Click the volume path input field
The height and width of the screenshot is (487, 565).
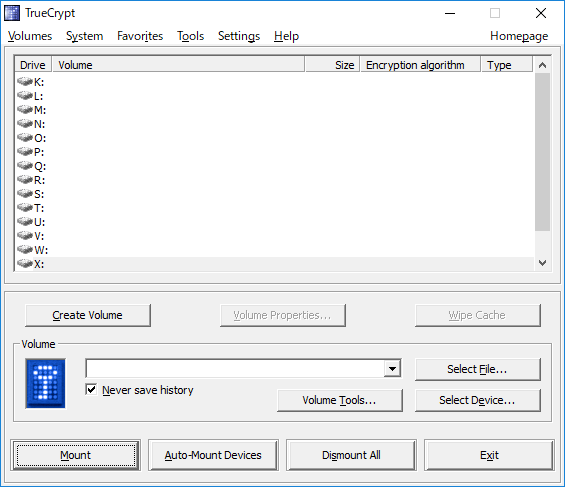[x=235, y=368]
